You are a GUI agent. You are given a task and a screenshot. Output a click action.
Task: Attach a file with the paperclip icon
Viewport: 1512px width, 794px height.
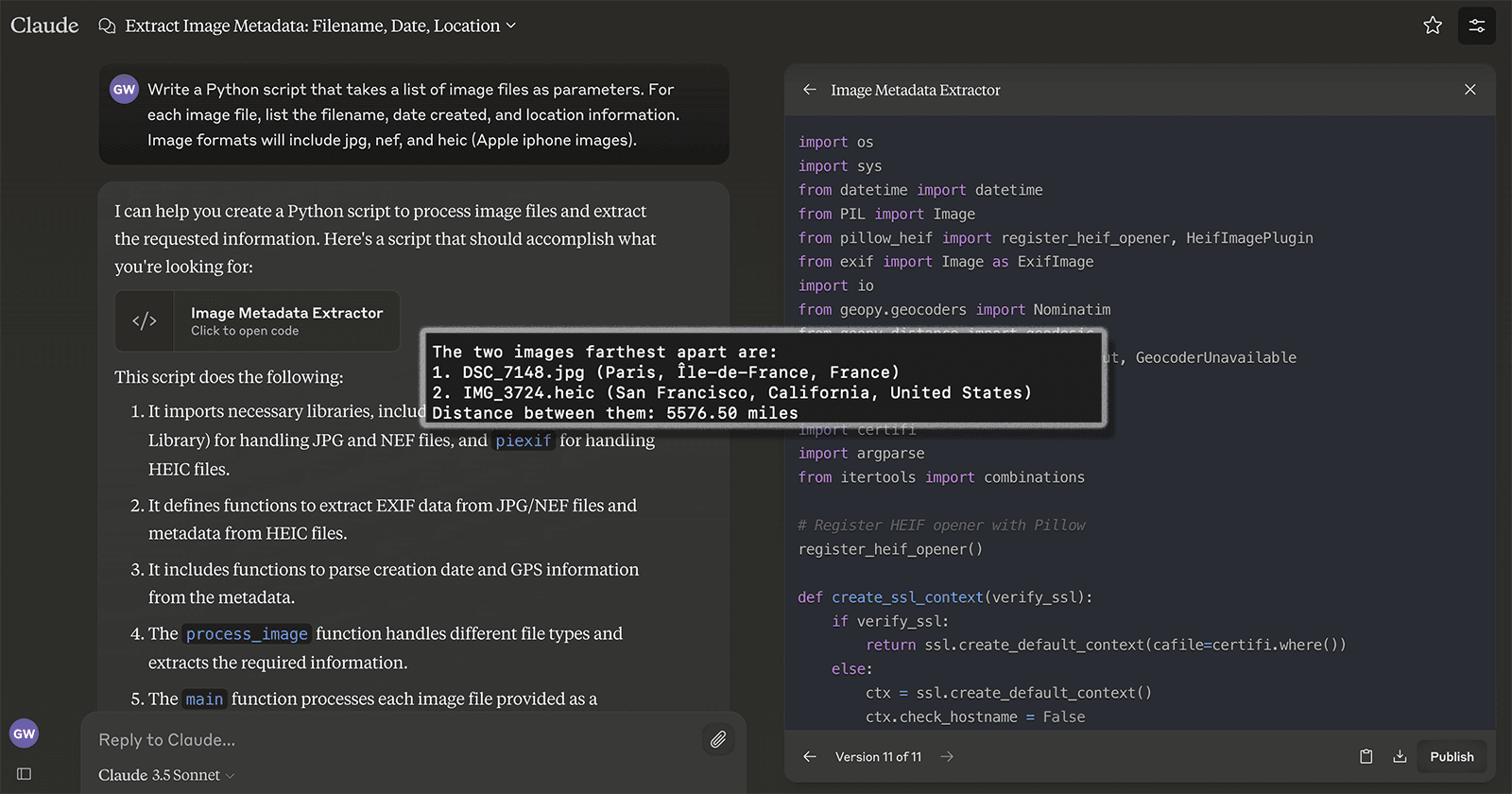[x=718, y=739]
